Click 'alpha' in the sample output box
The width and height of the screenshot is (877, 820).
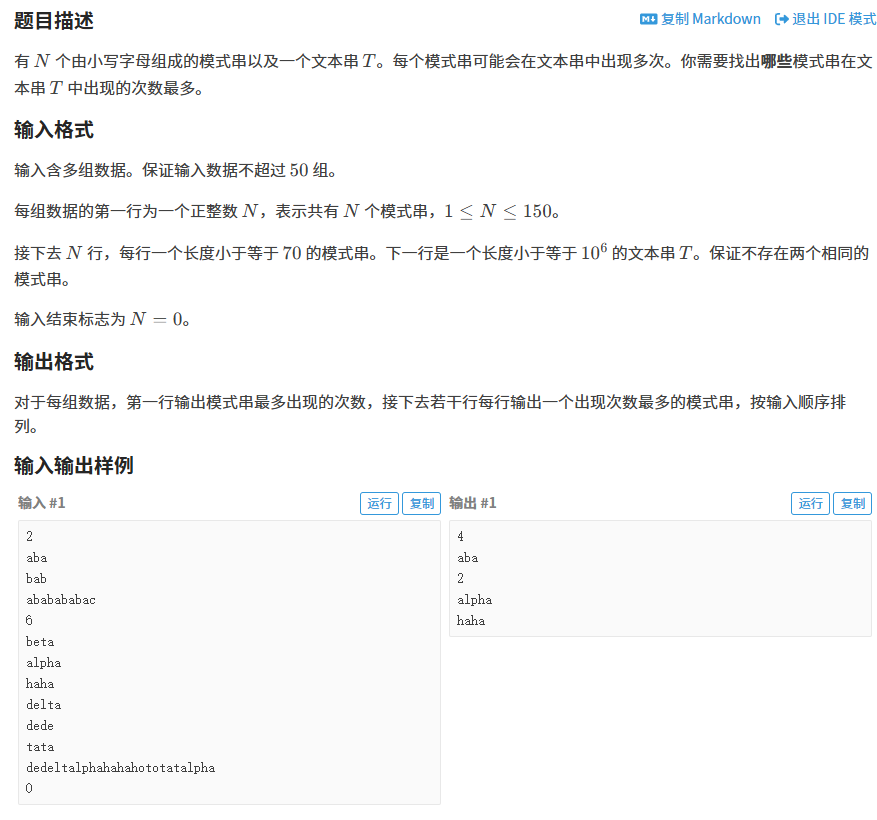tap(474, 600)
